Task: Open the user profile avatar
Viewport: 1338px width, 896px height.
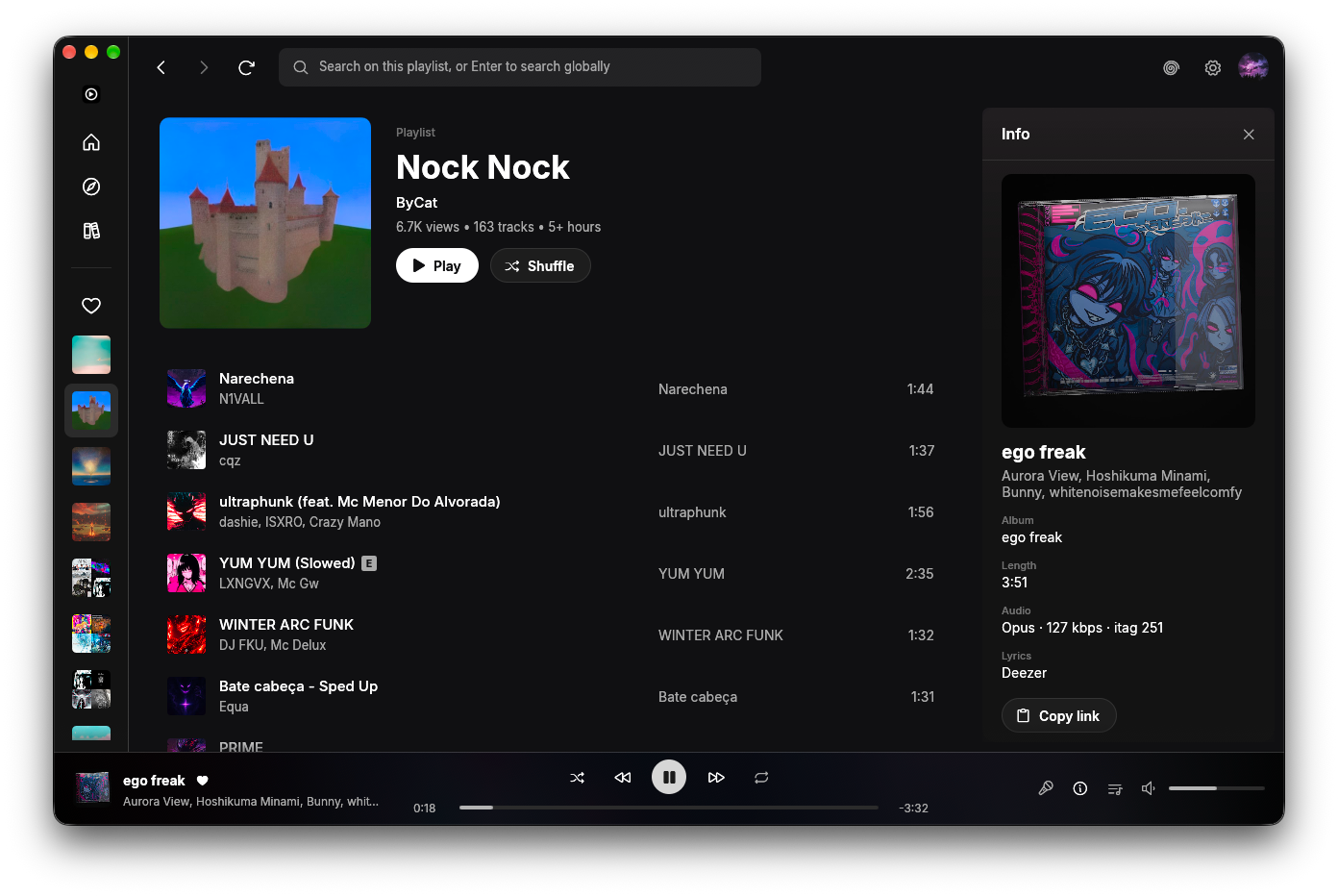Action: [x=1253, y=66]
